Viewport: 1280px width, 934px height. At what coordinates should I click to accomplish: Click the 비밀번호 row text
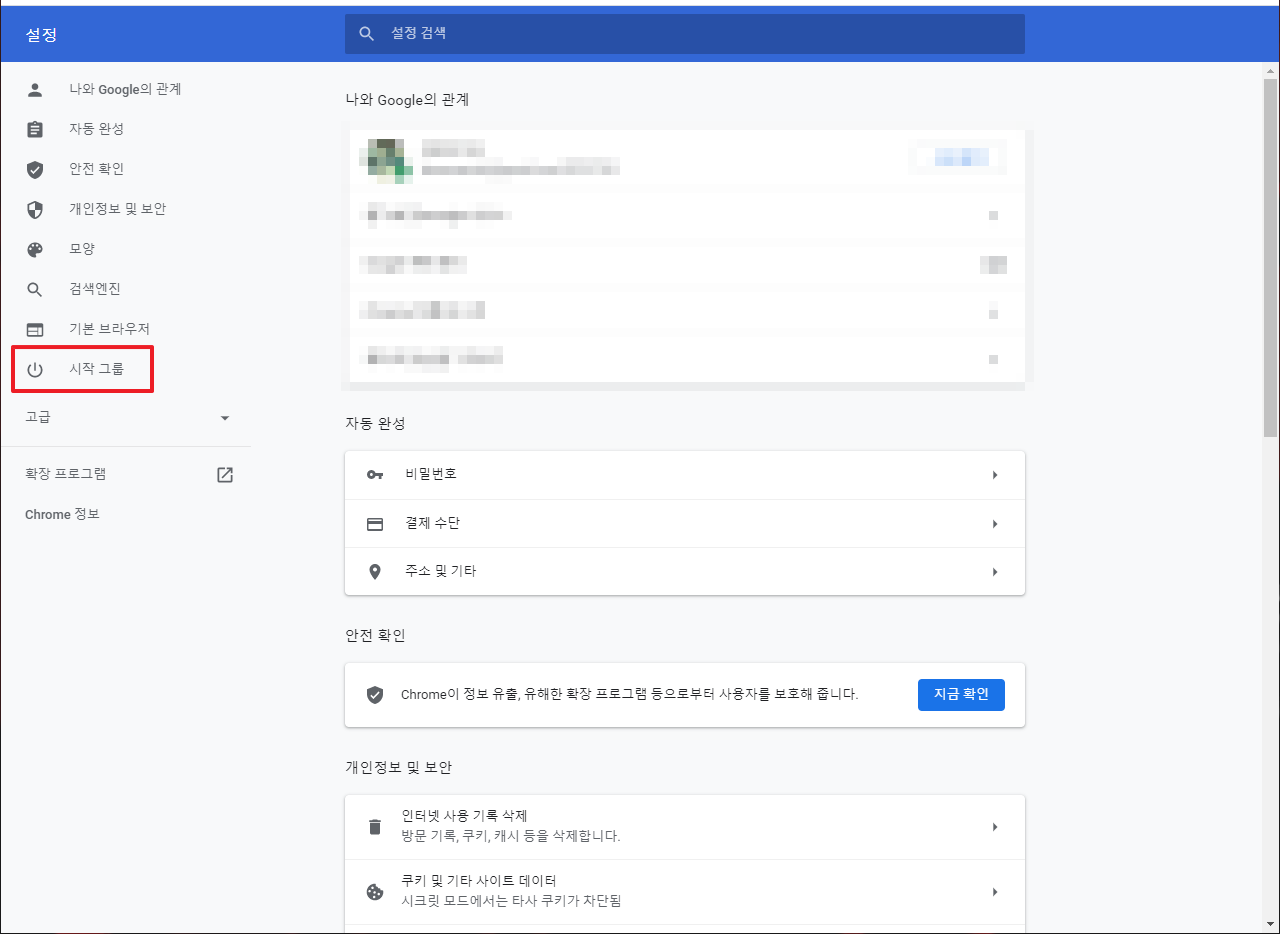[x=431, y=474]
